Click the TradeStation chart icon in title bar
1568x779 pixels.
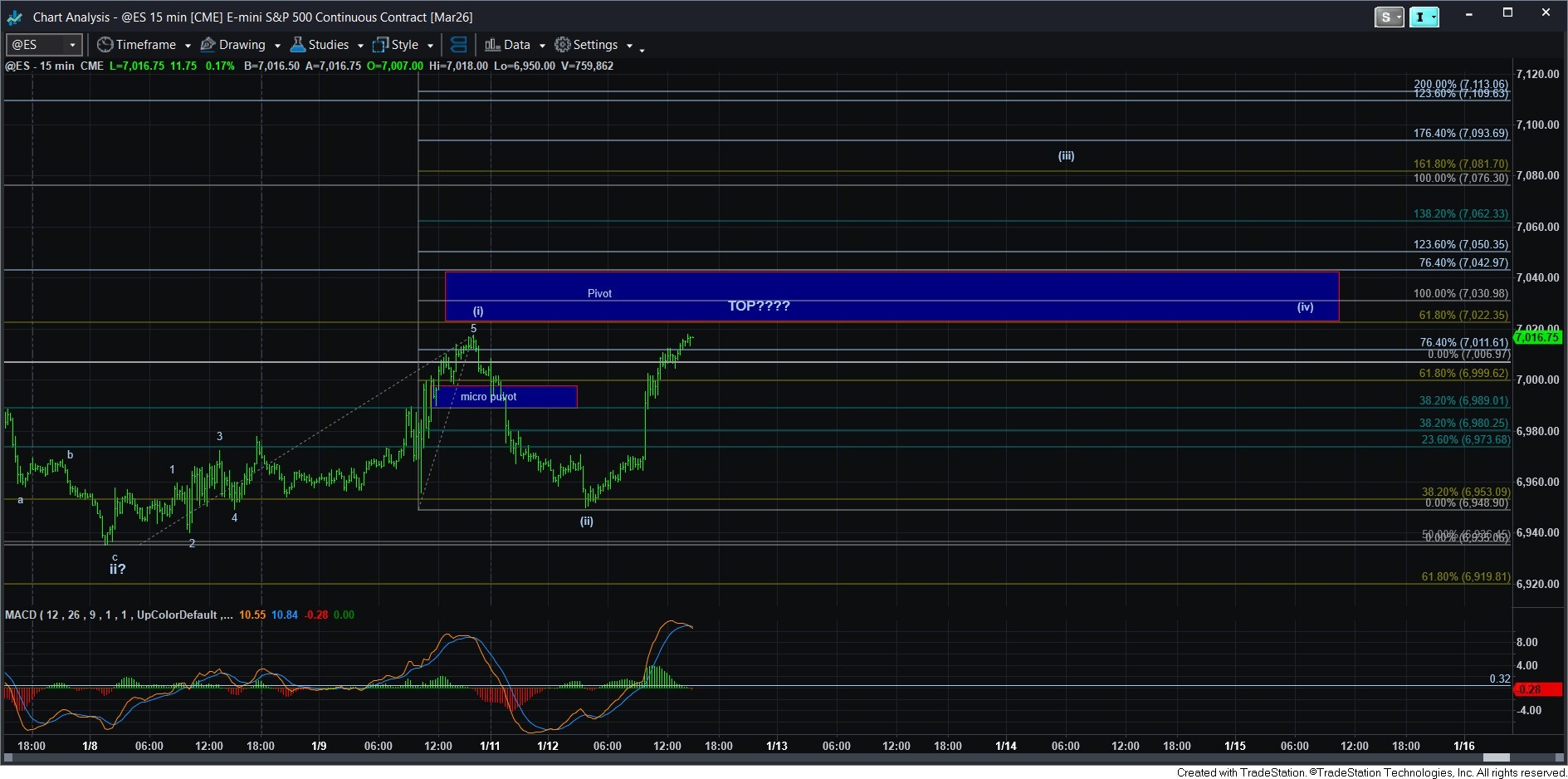tap(14, 17)
